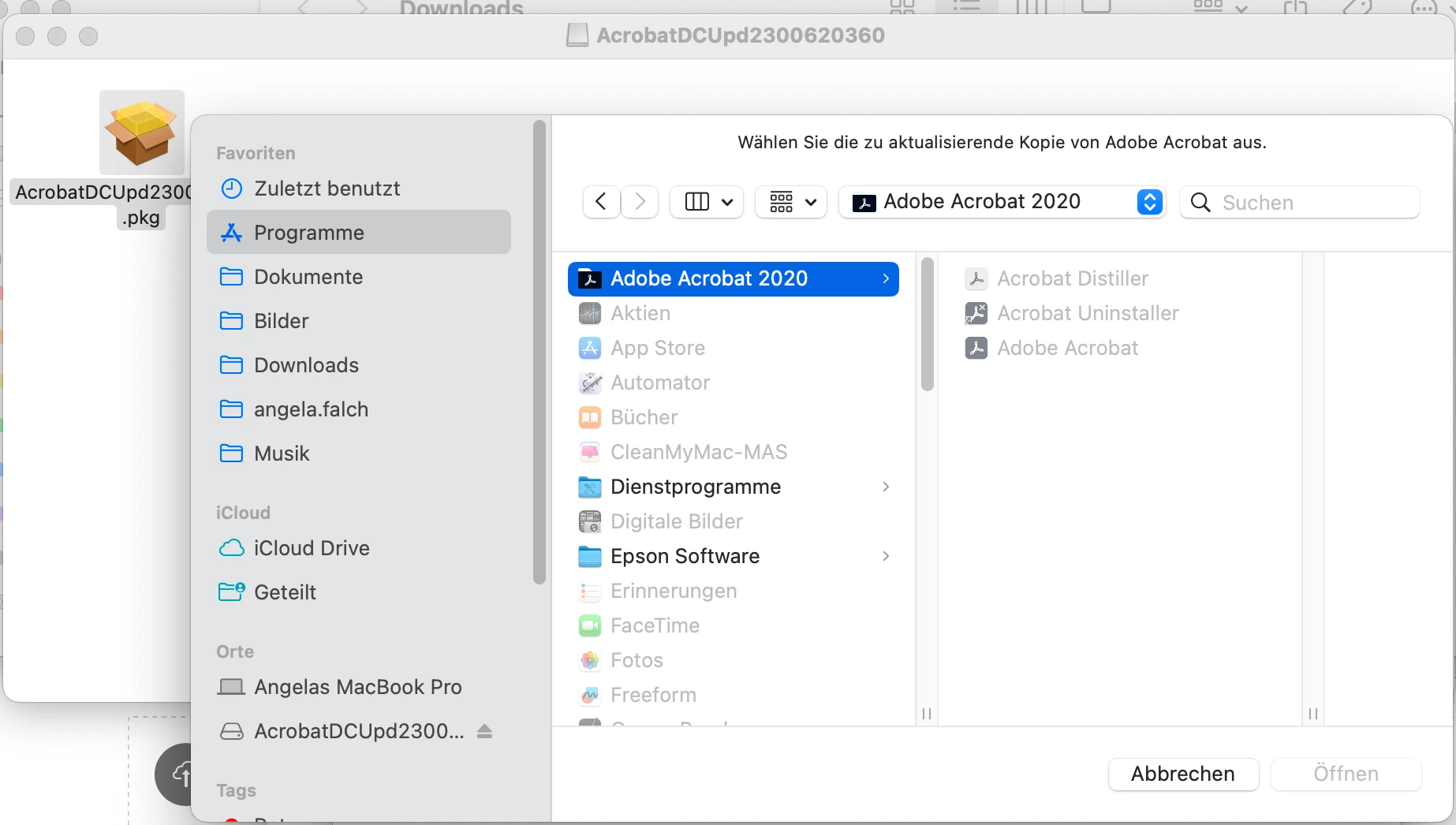Click the Bücher app icon

coord(590,417)
